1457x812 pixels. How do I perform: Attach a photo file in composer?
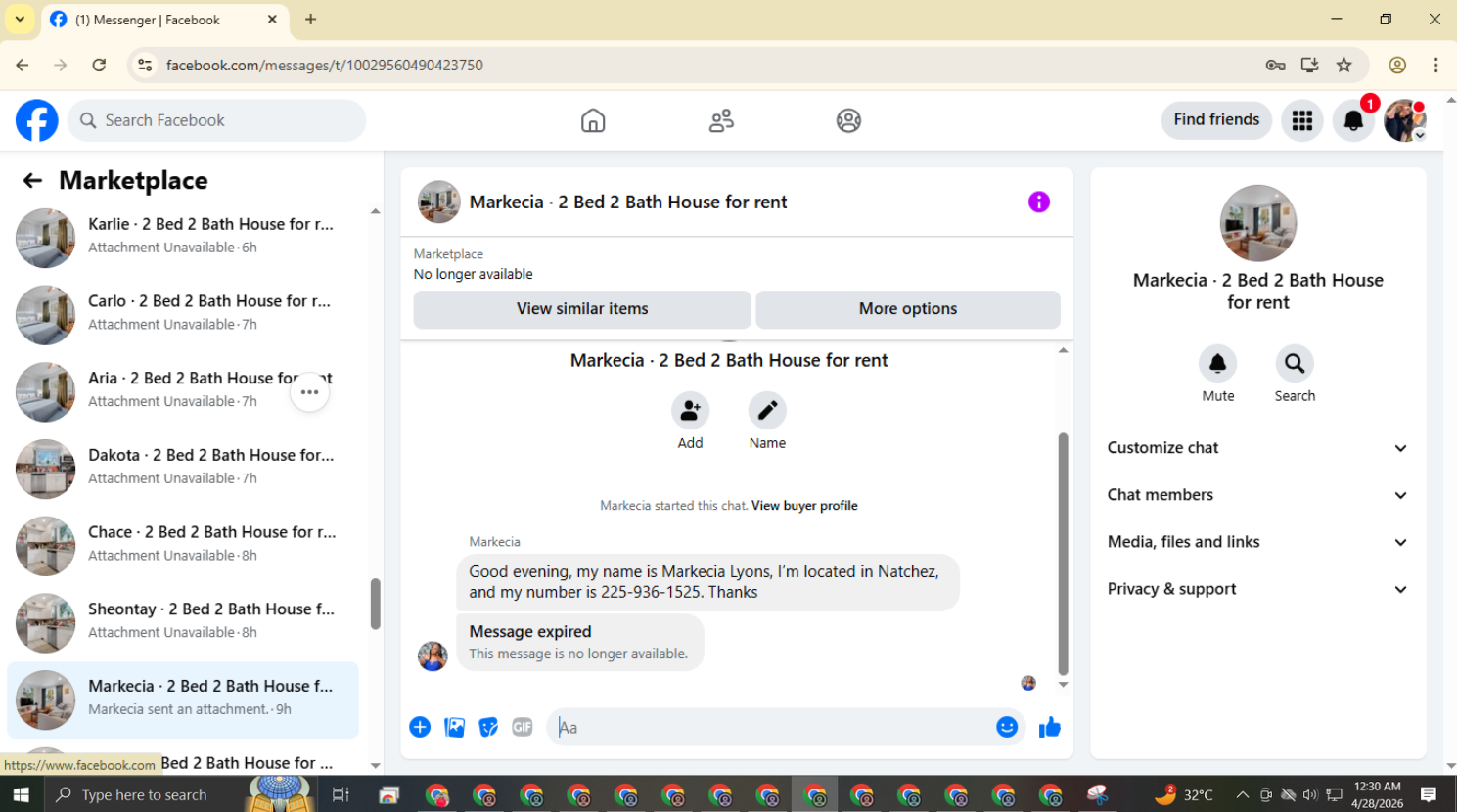click(454, 727)
